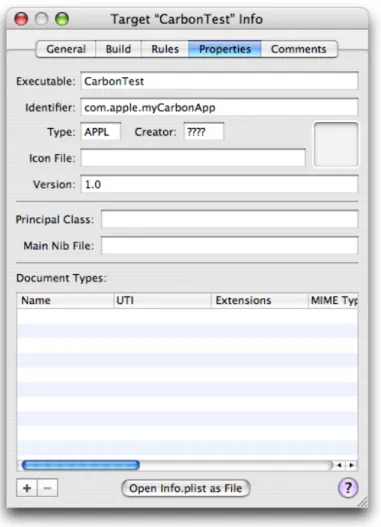The image size is (381, 527).
Task: Click the gray minimize window button
Action: pyautogui.click(x=42, y=19)
